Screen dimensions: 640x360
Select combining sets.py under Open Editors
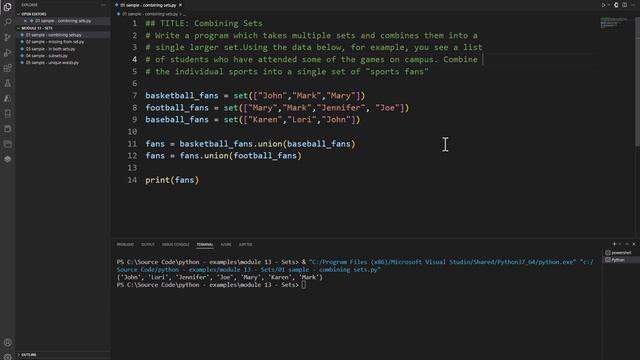(x=62, y=21)
